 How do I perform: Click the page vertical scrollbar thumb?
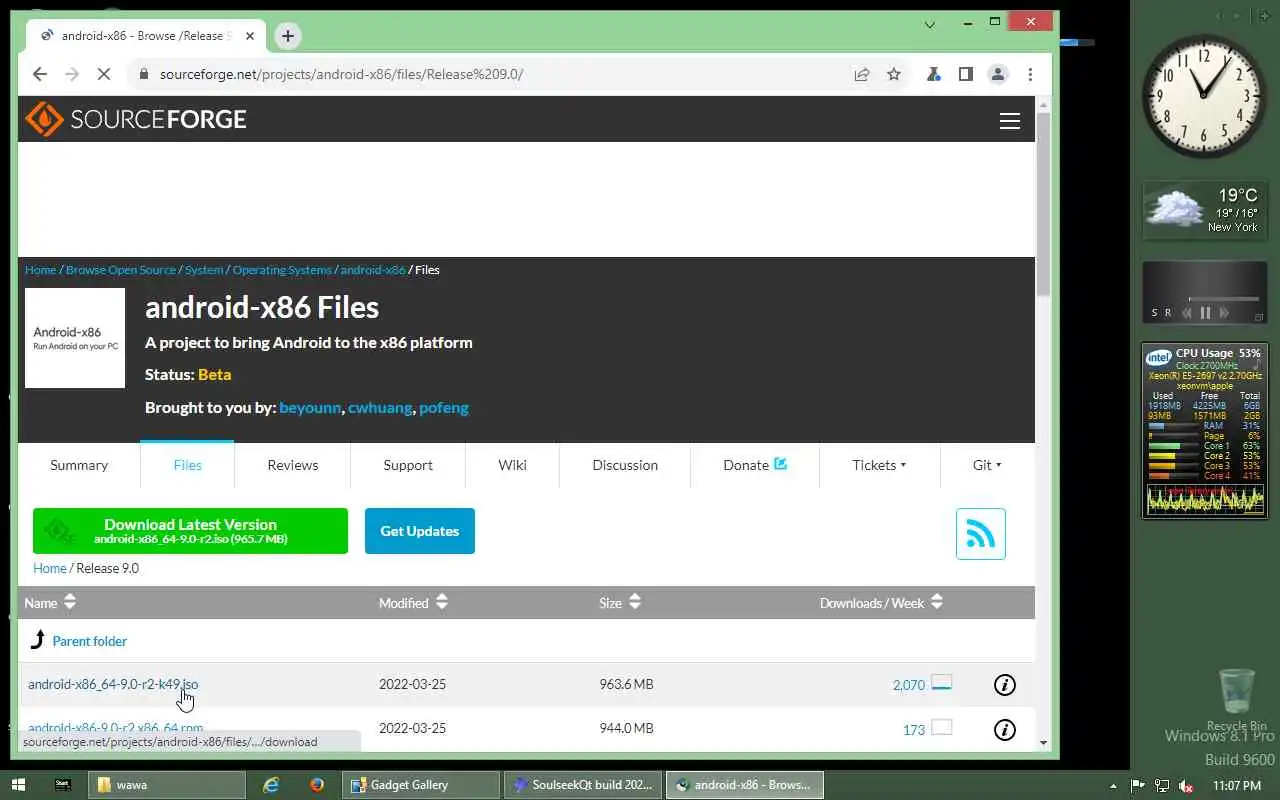click(x=1044, y=205)
